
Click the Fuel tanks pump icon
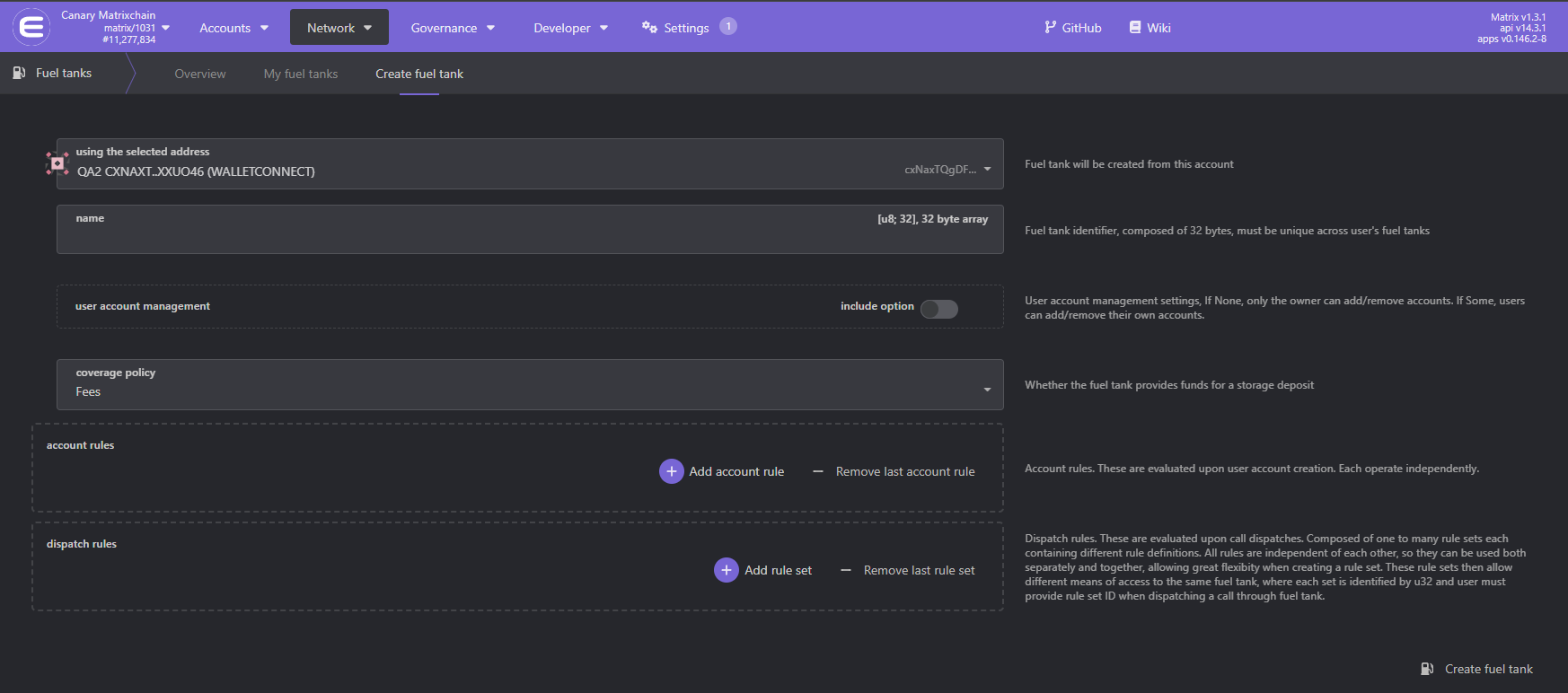[x=20, y=73]
